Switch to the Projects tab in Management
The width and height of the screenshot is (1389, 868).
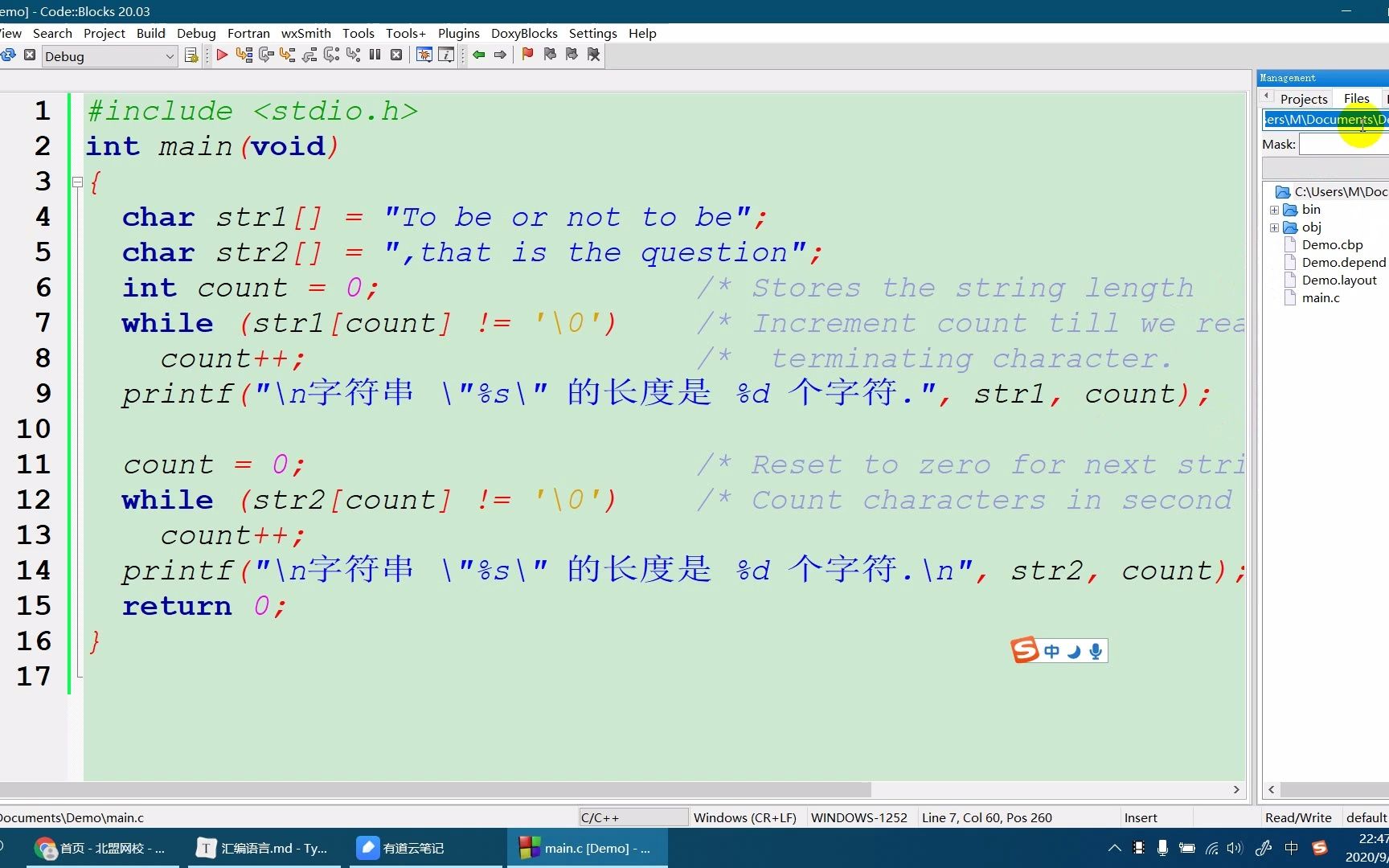pos(1304,98)
